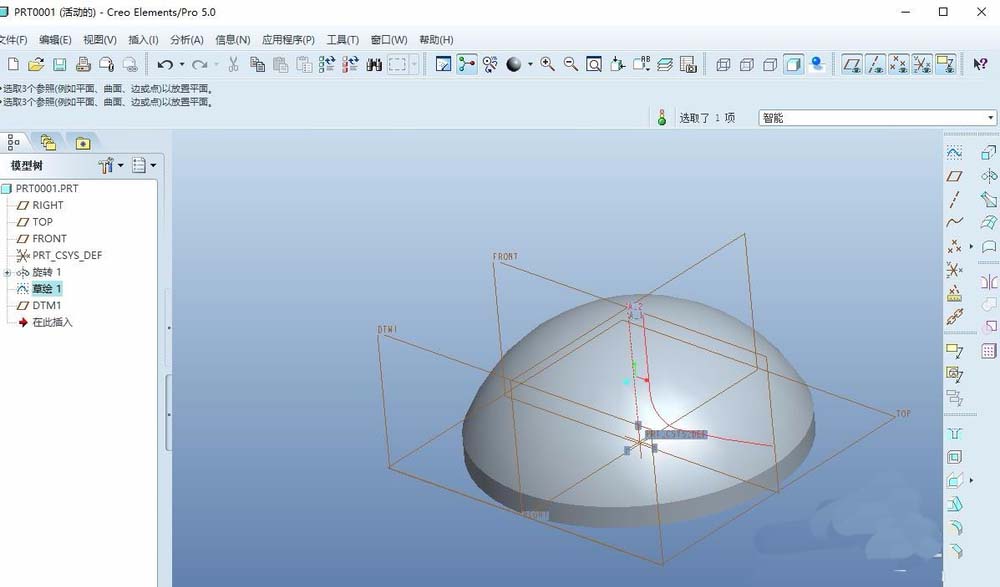Switch to the folder browser tab
The height and width of the screenshot is (587, 1000).
48,142
